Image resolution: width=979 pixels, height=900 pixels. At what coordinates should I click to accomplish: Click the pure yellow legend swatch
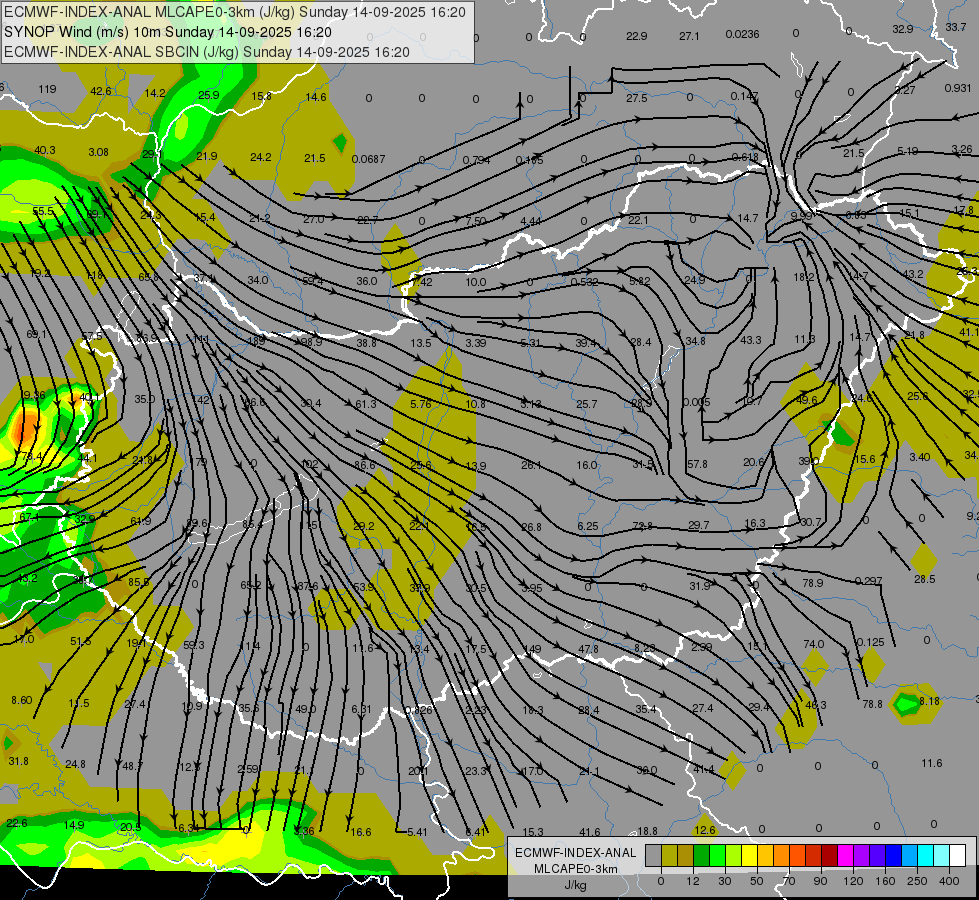pyautogui.click(x=750, y=856)
